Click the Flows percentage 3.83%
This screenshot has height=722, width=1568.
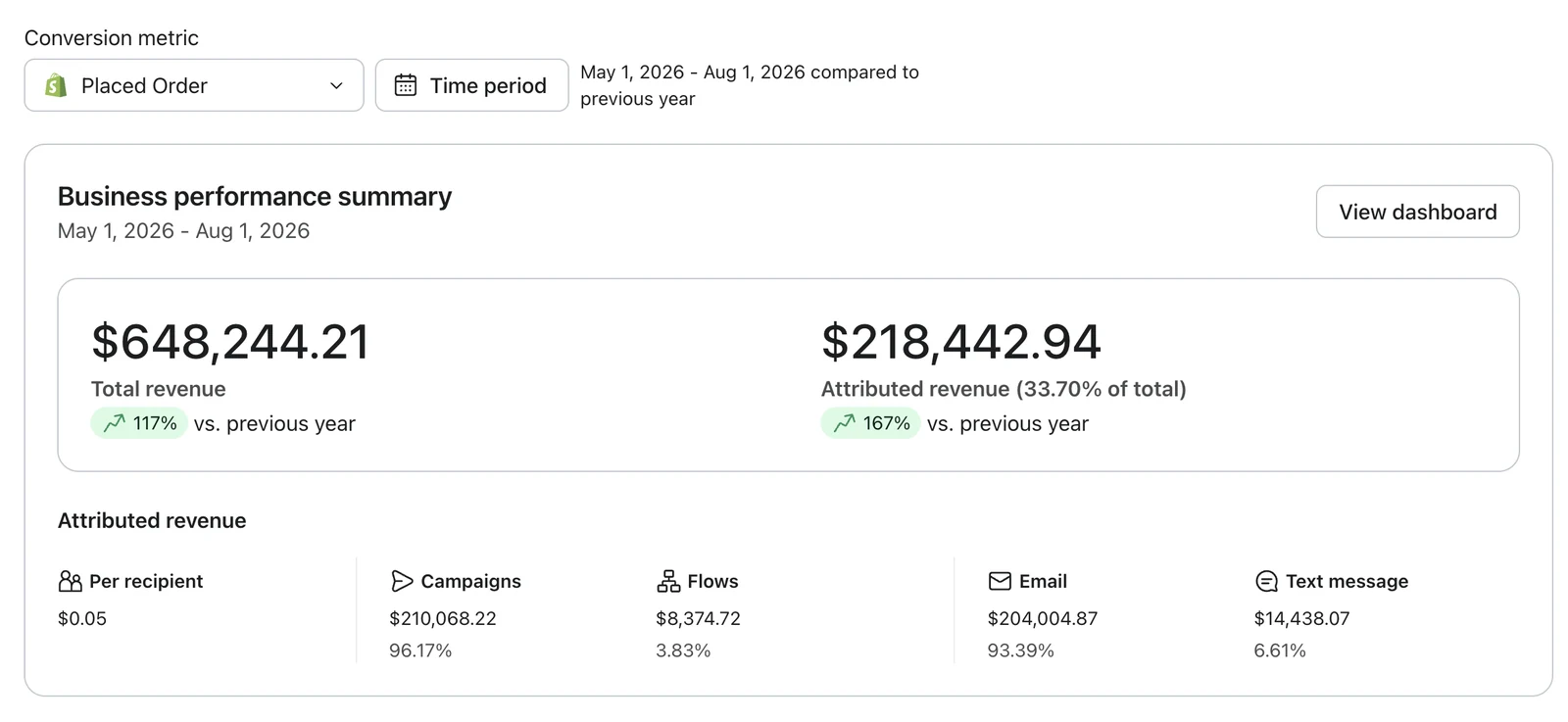[x=683, y=650]
